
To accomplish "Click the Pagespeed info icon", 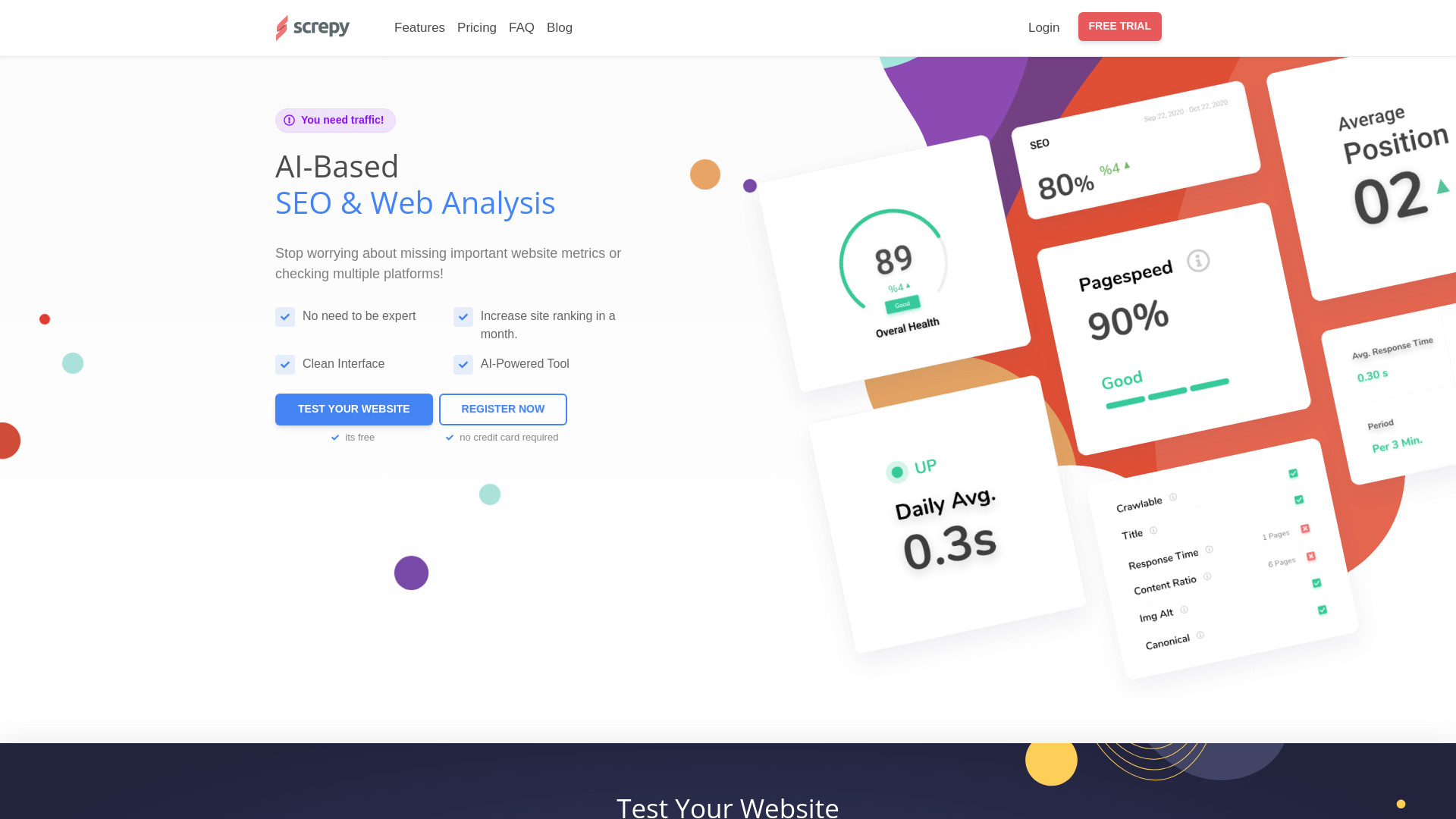I will coord(1200,261).
